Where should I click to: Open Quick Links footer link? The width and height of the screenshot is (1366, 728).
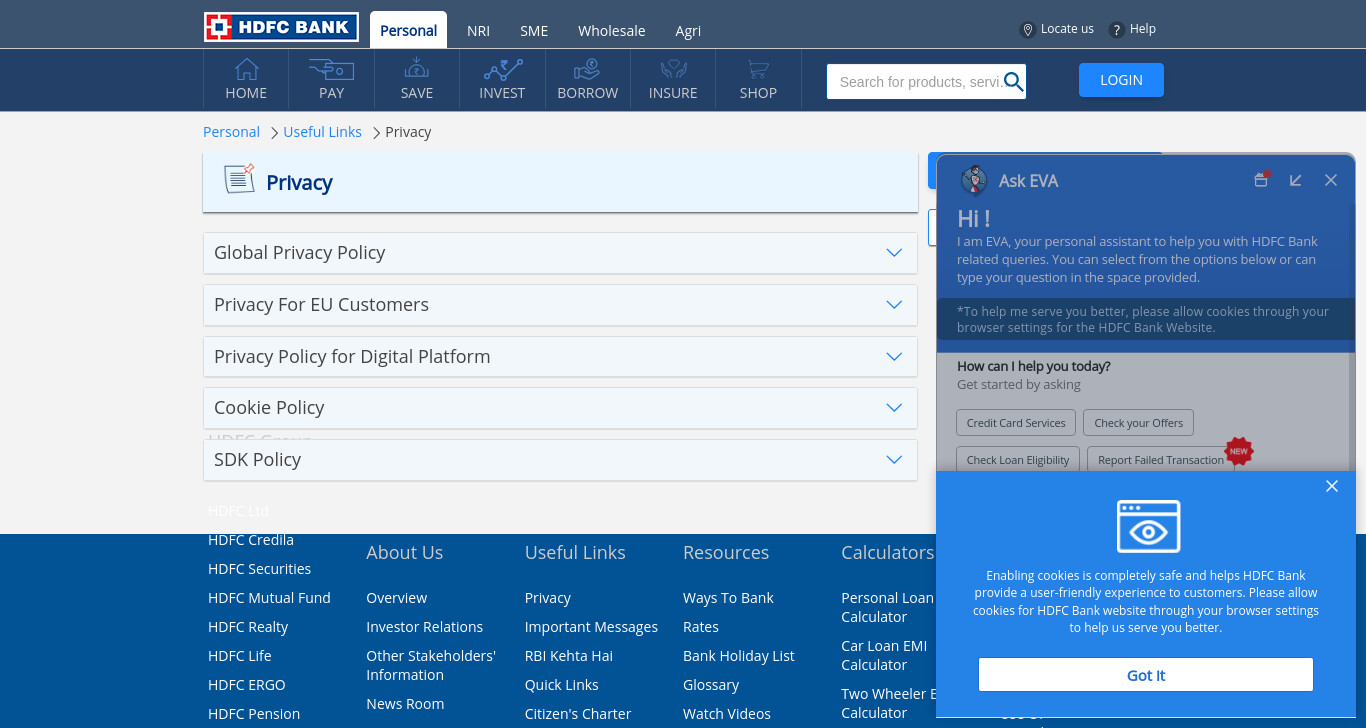(562, 685)
